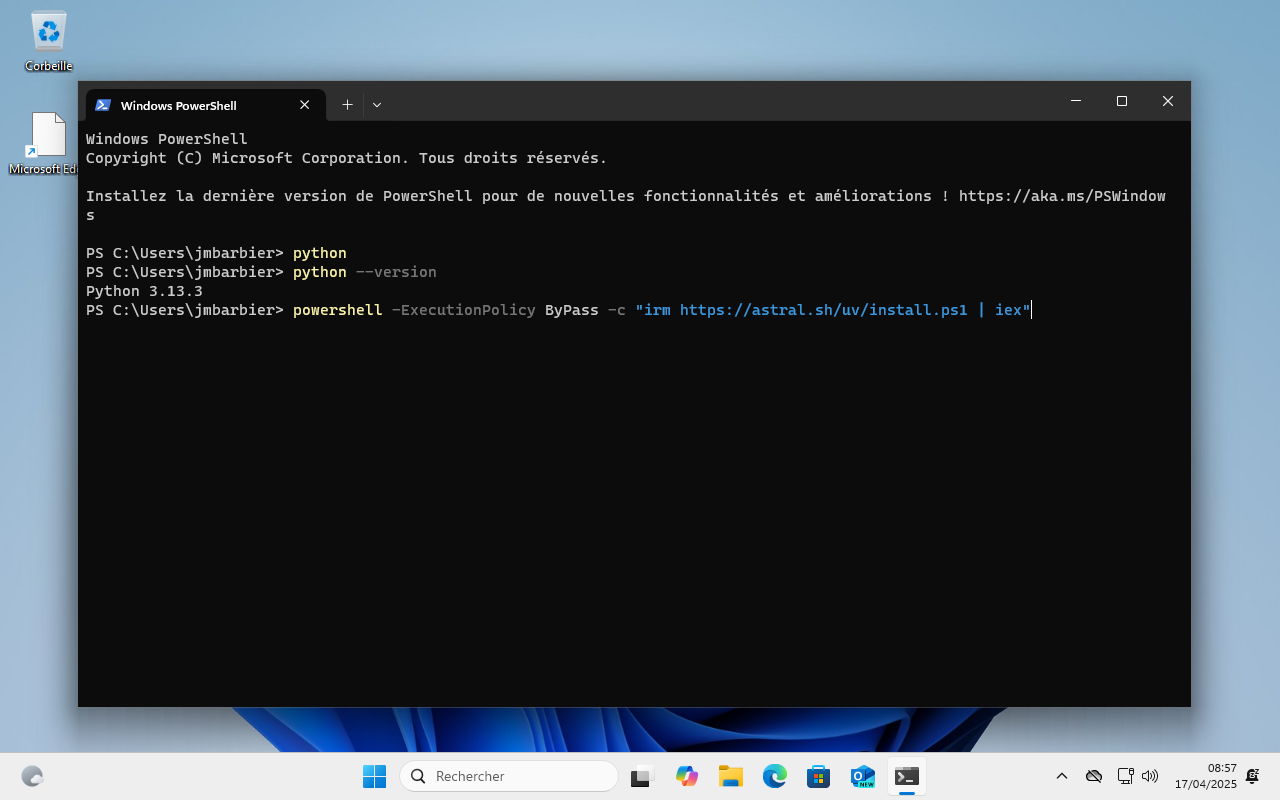
Task: Open the widgets button on the taskbar
Action: 32,776
